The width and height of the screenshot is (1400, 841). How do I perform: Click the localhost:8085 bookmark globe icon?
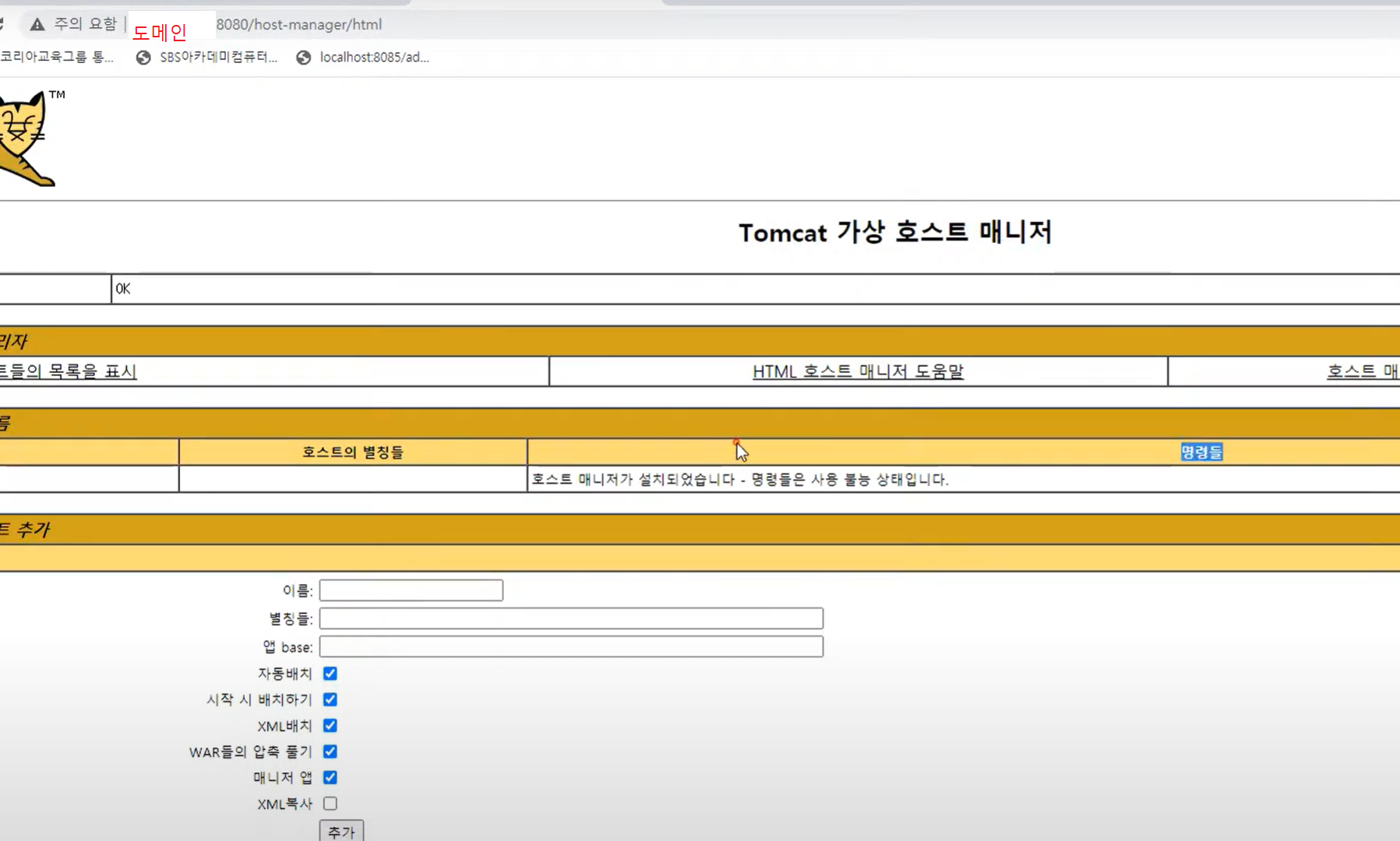304,58
